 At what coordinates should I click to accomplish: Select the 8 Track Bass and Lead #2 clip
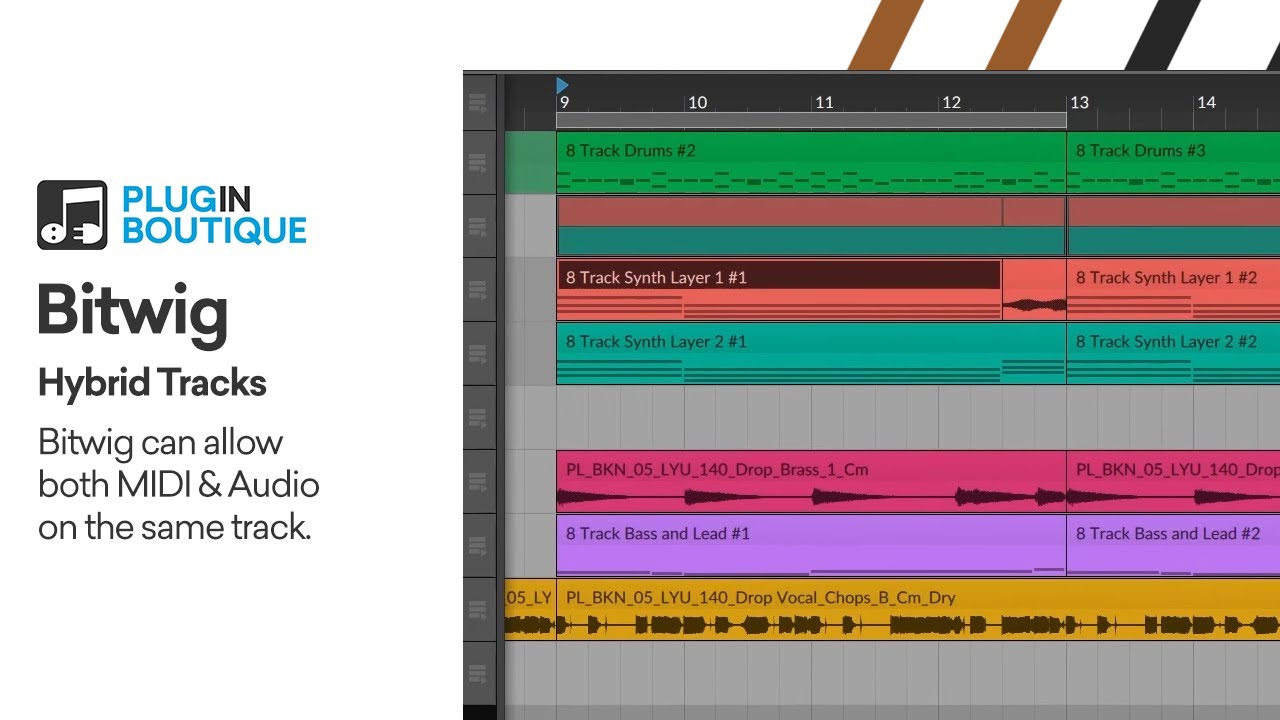point(1173,546)
